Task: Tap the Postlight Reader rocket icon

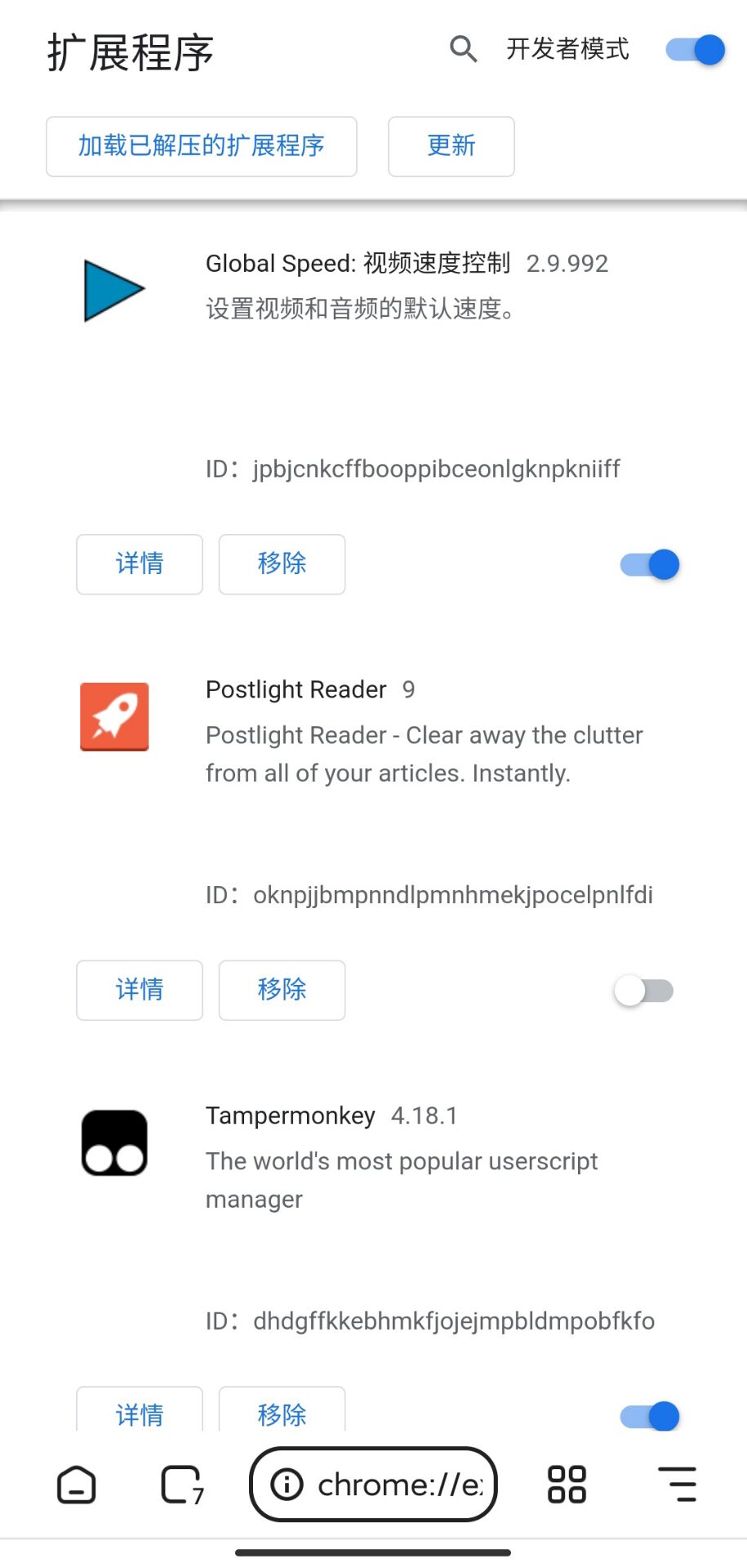Action: tap(114, 716)
